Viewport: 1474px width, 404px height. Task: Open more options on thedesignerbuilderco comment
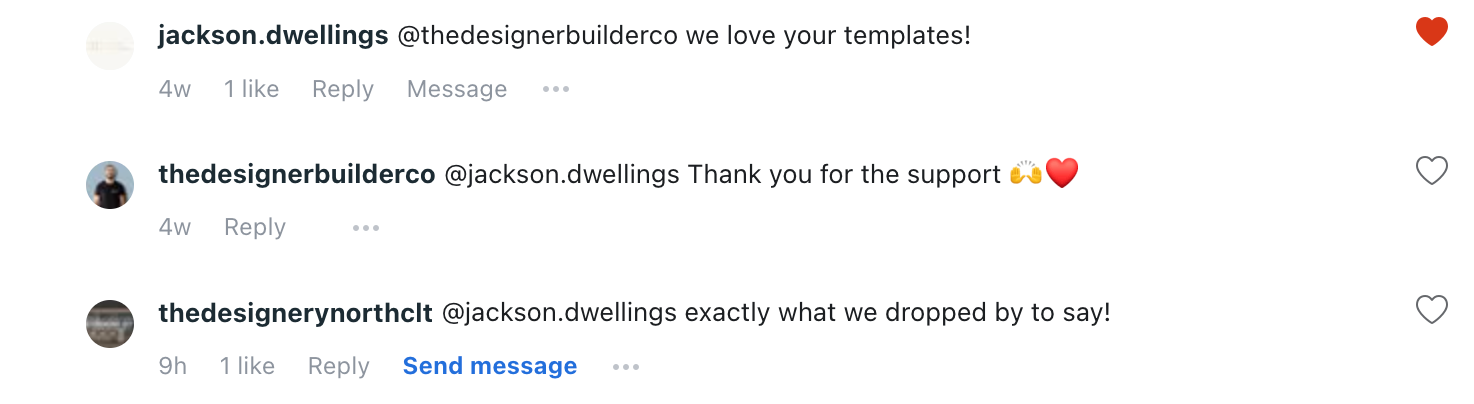point(366,228)
